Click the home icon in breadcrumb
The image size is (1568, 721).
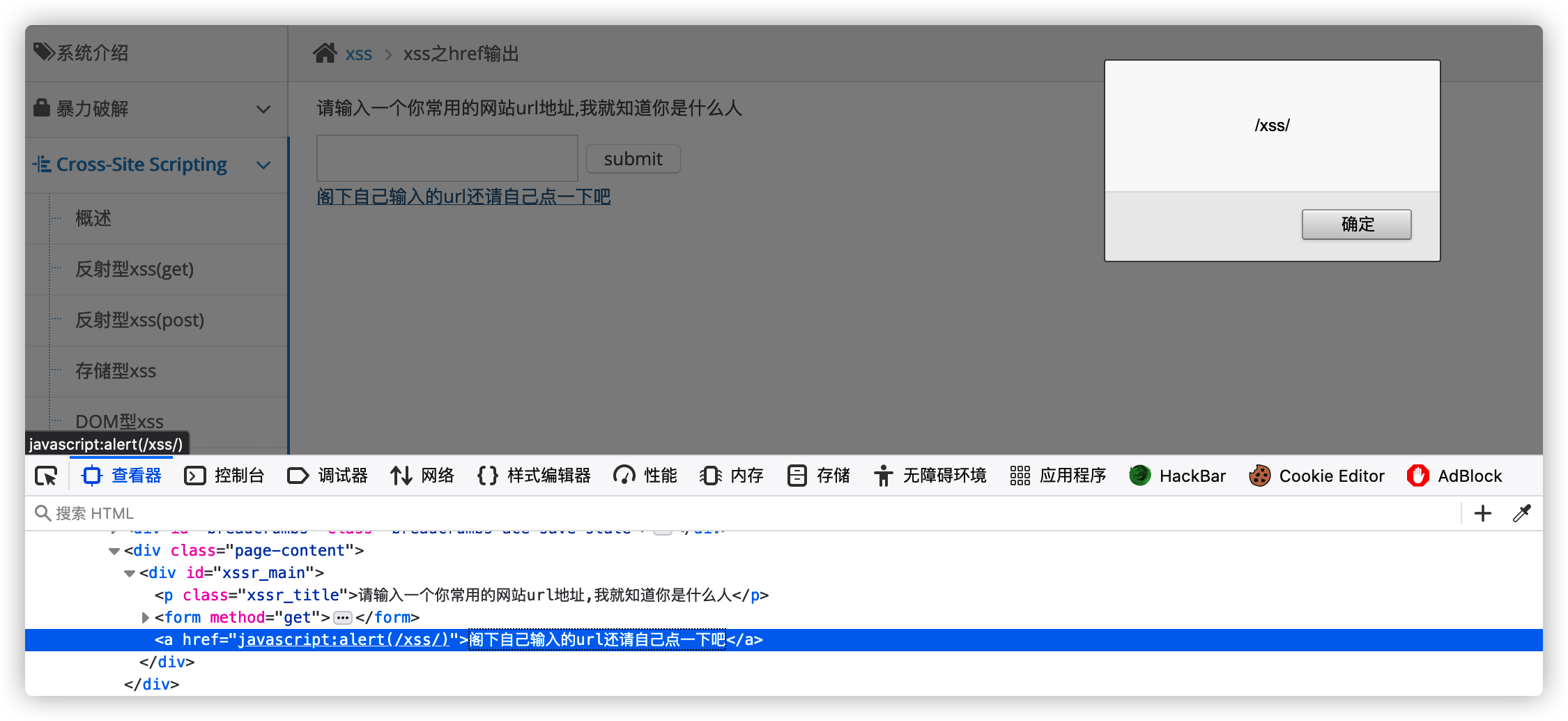click(325, 54)
